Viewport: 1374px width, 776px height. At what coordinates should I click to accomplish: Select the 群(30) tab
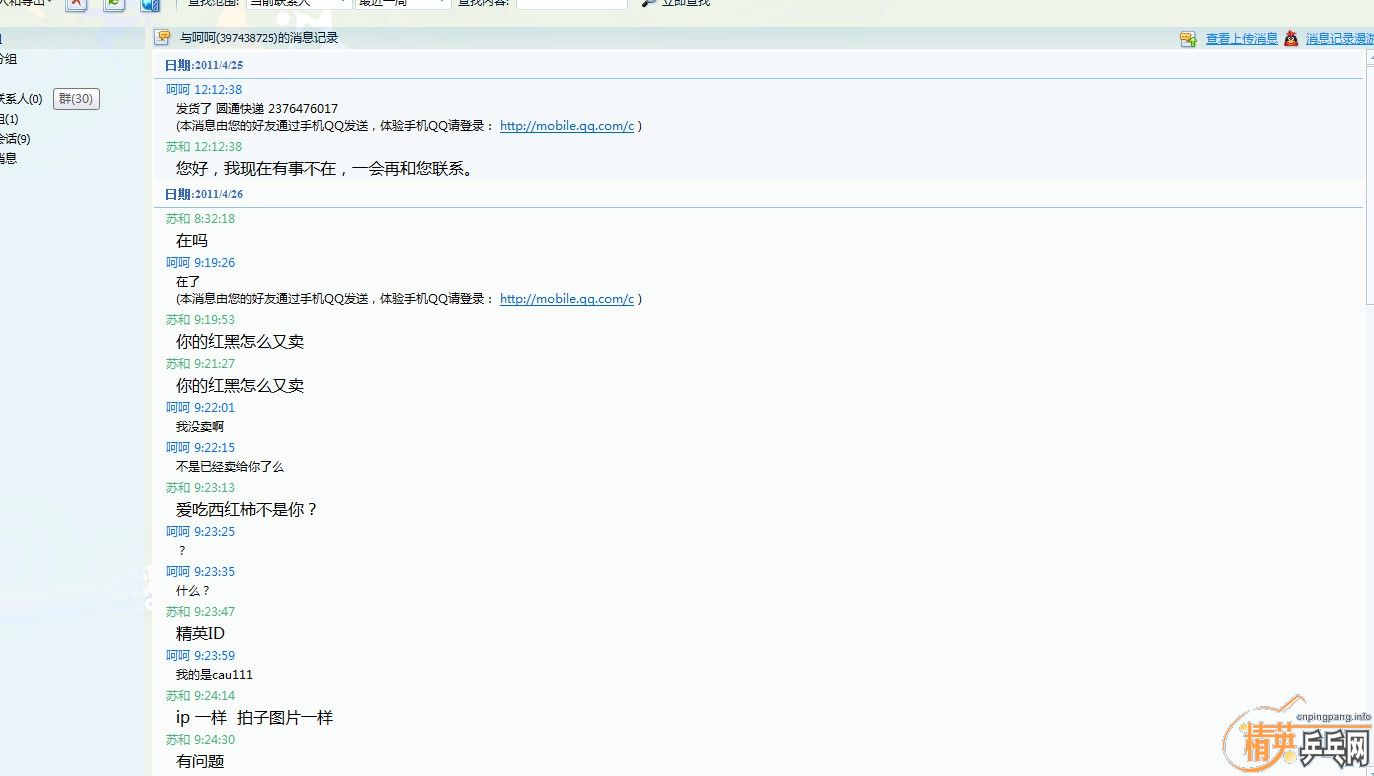[x=76, y=99]
